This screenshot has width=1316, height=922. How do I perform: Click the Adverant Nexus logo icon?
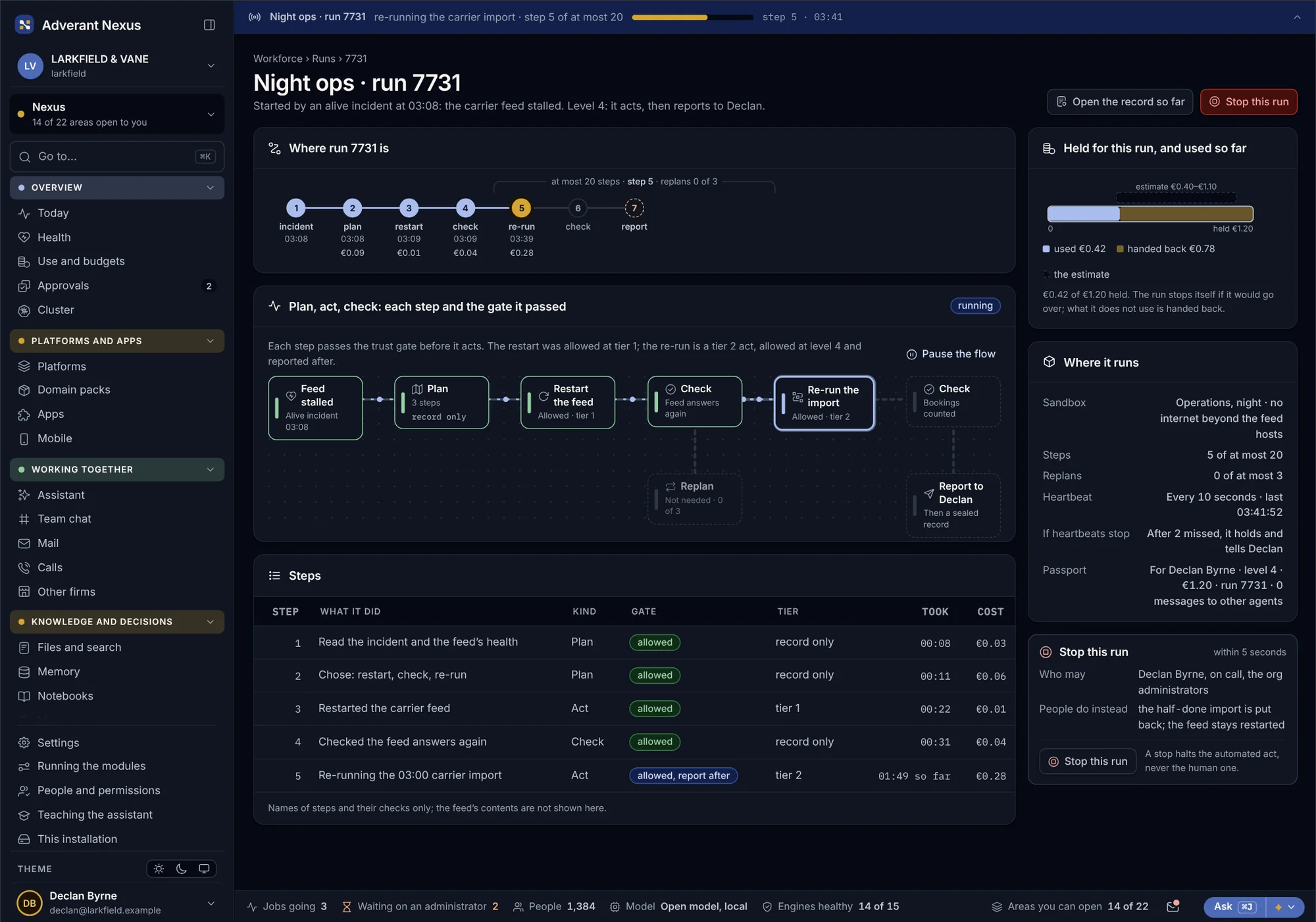coord(24,25)
